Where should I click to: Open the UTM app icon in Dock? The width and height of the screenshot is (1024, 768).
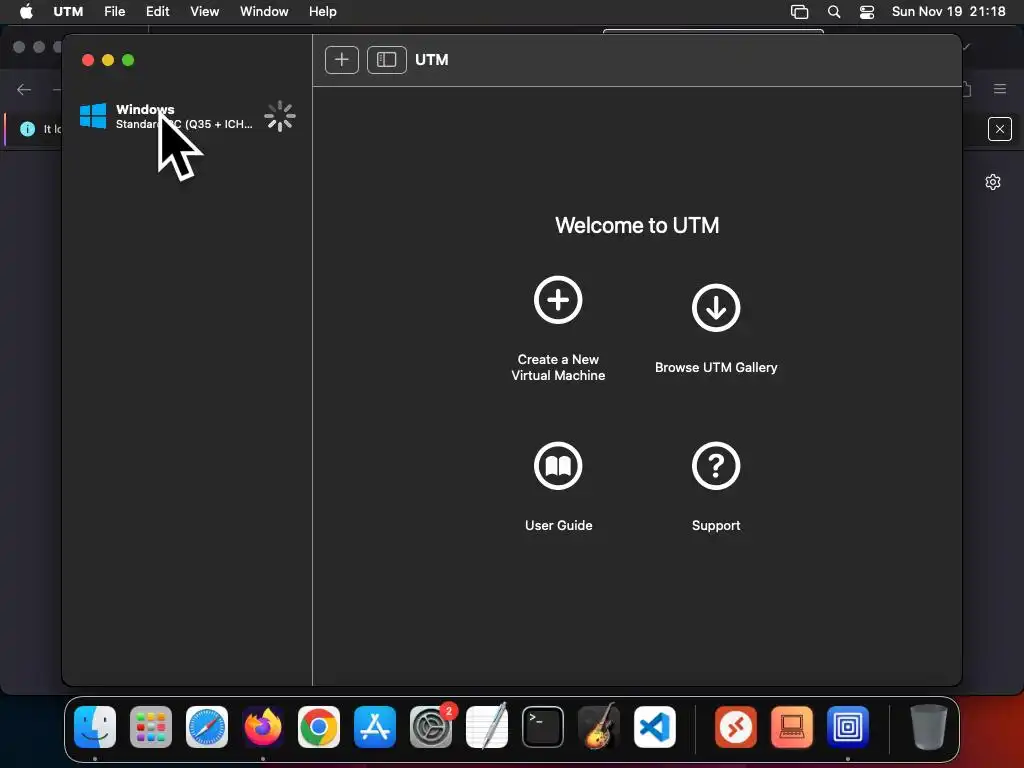coord(848,727)
